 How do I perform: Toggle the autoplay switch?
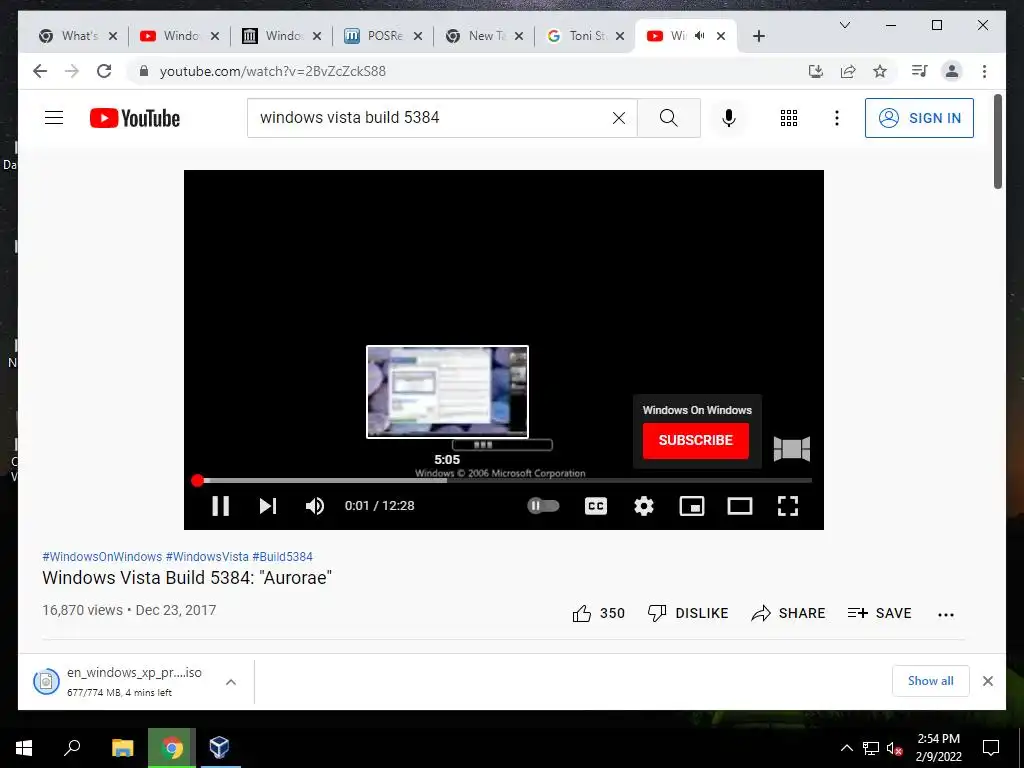[x=543, y=505]
